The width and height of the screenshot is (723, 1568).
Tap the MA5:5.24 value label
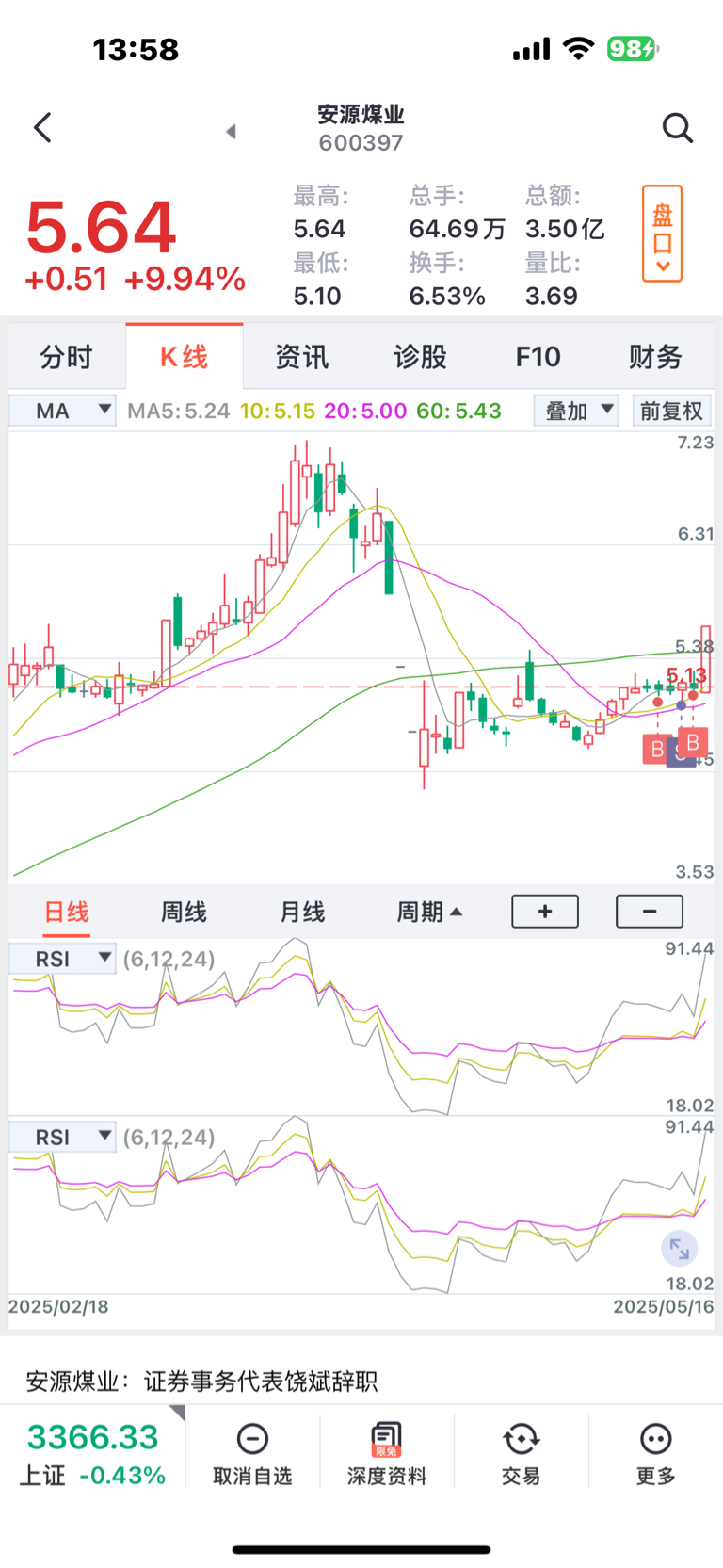179,412
